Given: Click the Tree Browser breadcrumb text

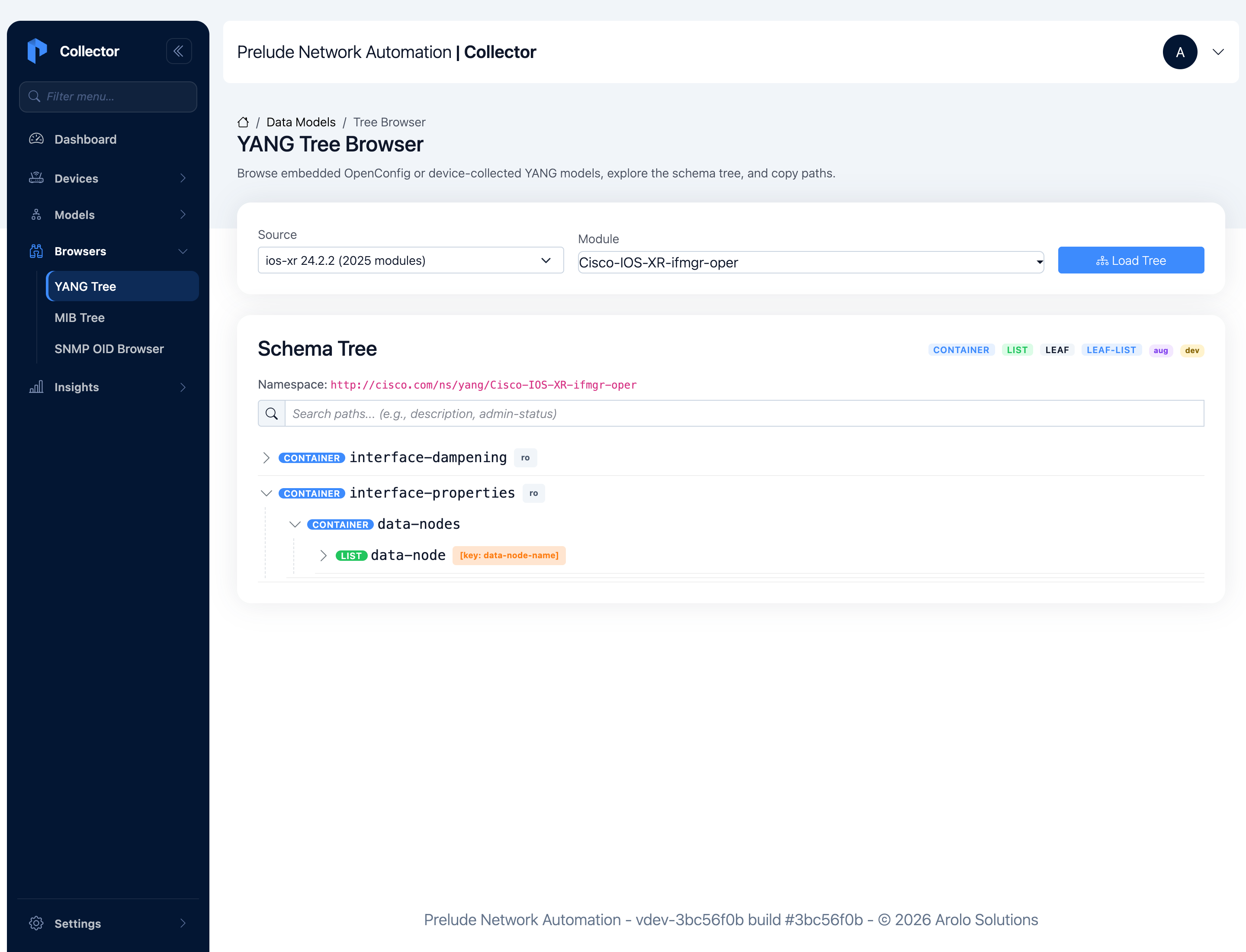Looking at the screenshot, I should point(389,122).
